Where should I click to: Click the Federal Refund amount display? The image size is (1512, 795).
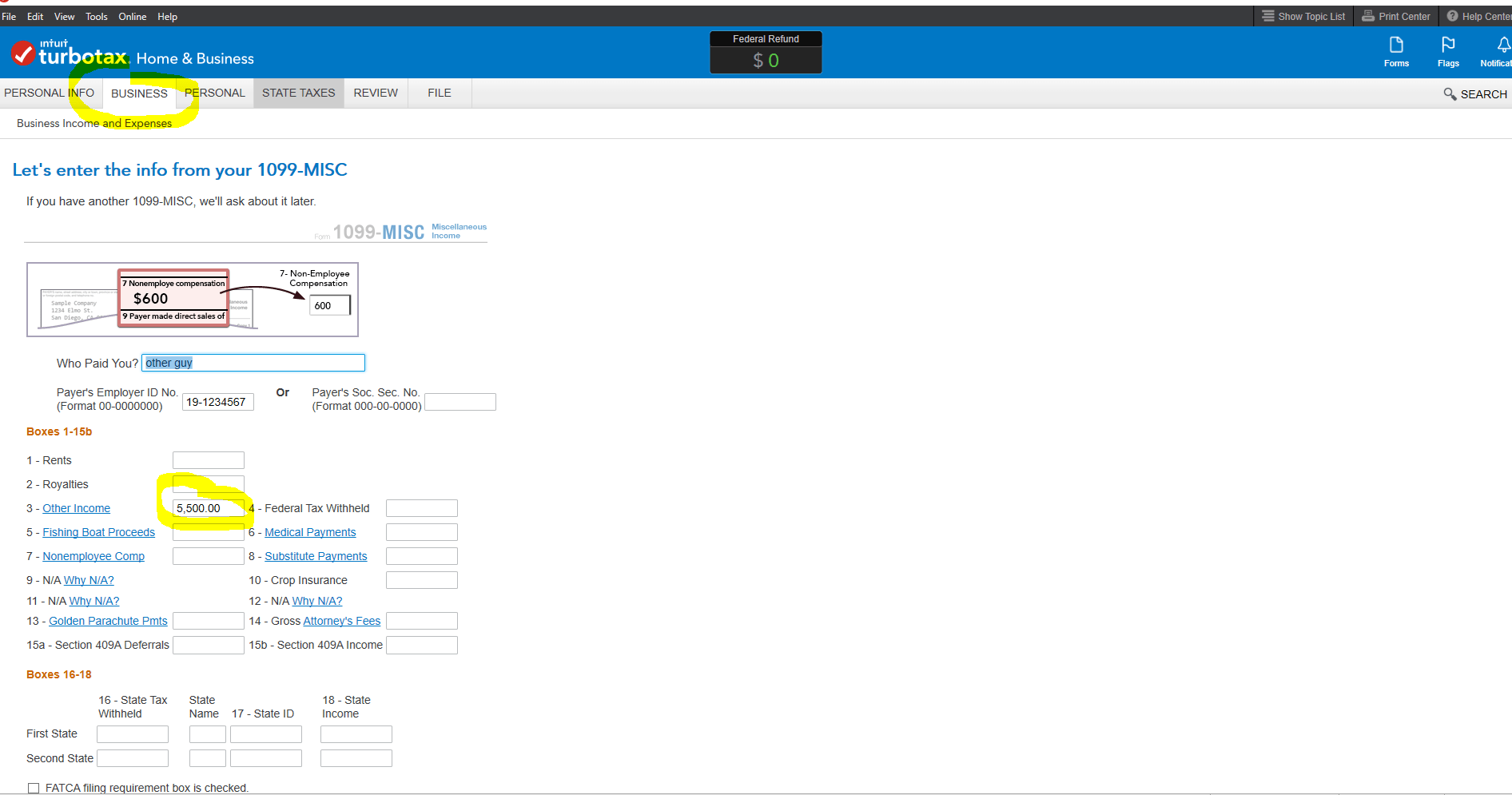[766, 60]
